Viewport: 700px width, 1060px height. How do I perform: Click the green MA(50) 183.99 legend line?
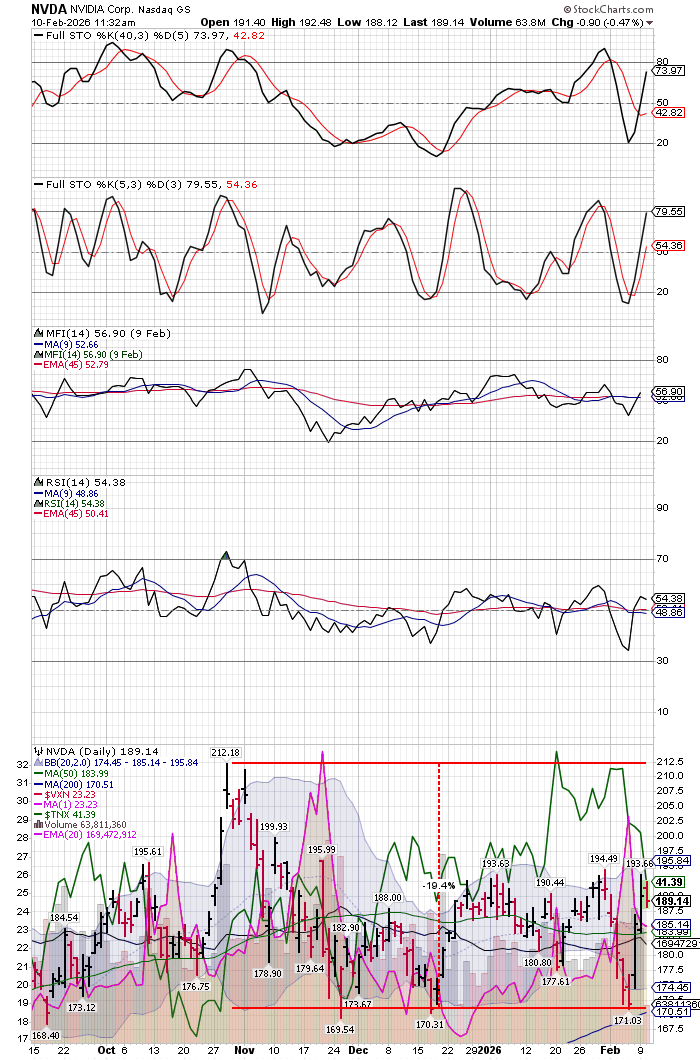[70, 772]
